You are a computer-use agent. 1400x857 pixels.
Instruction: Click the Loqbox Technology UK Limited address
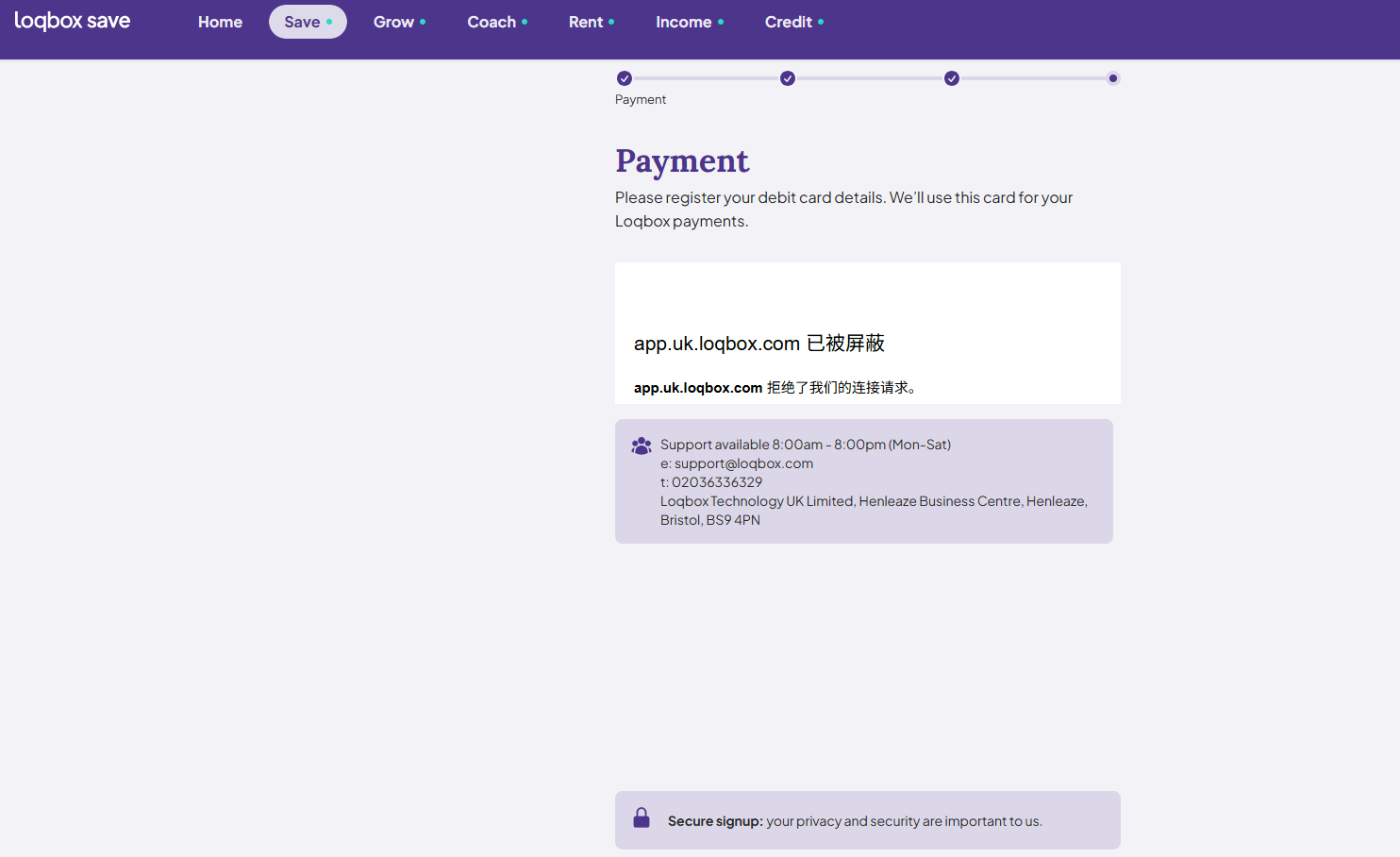click(x=874, y=511)
